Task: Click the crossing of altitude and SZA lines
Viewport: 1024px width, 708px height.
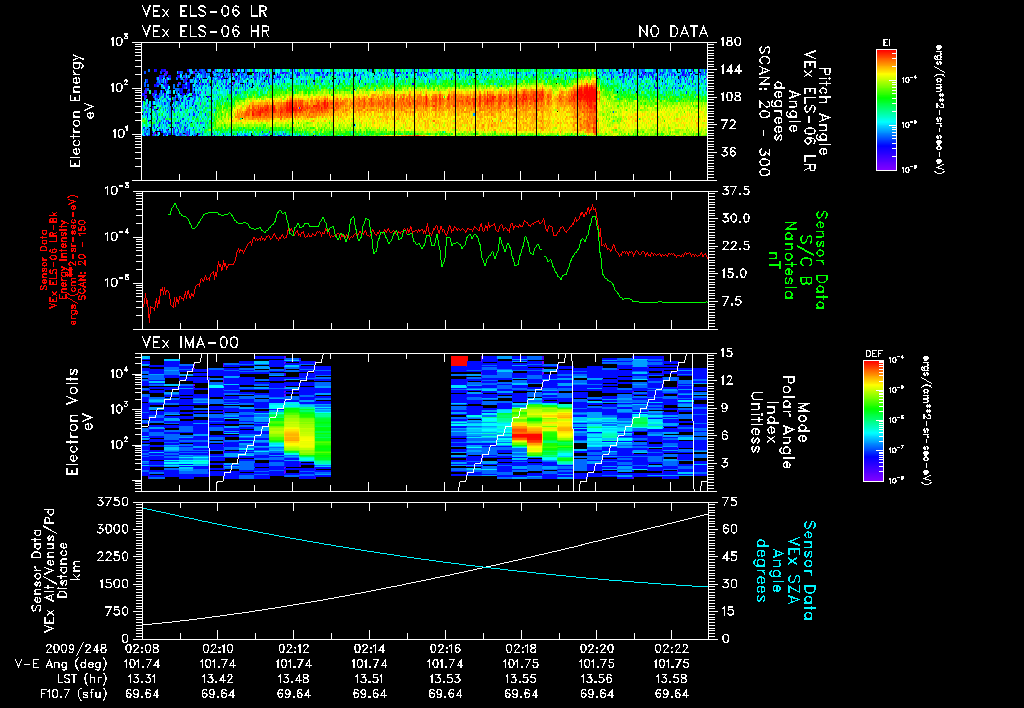Action: (x=485, y=567)
